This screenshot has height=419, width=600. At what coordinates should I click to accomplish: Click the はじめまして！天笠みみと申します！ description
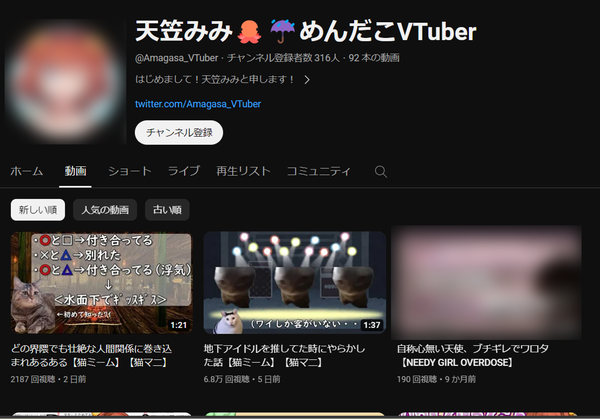(x=214, y=80)
